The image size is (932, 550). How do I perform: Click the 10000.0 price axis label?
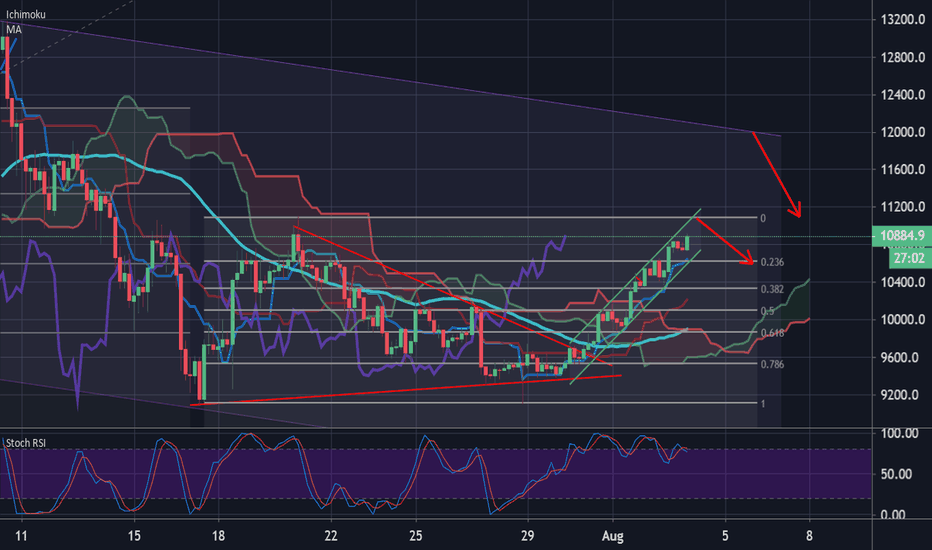(x=902, y=319)
